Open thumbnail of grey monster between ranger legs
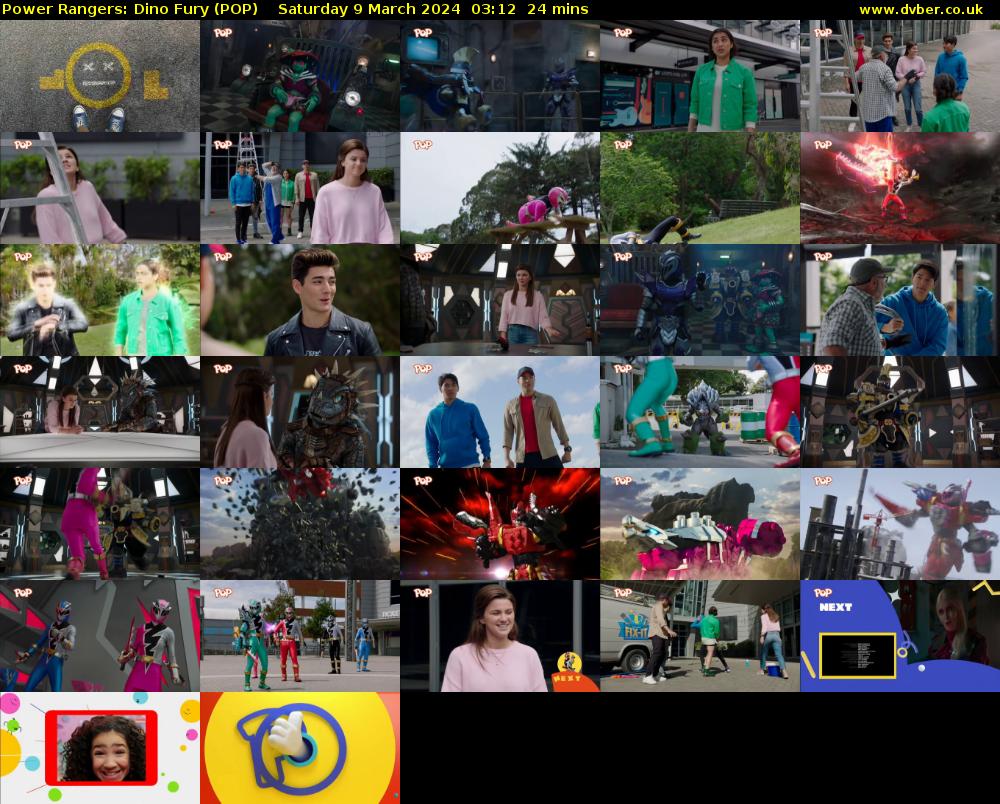Viewport: 1000px width, 804px height. tap(700, 412)
